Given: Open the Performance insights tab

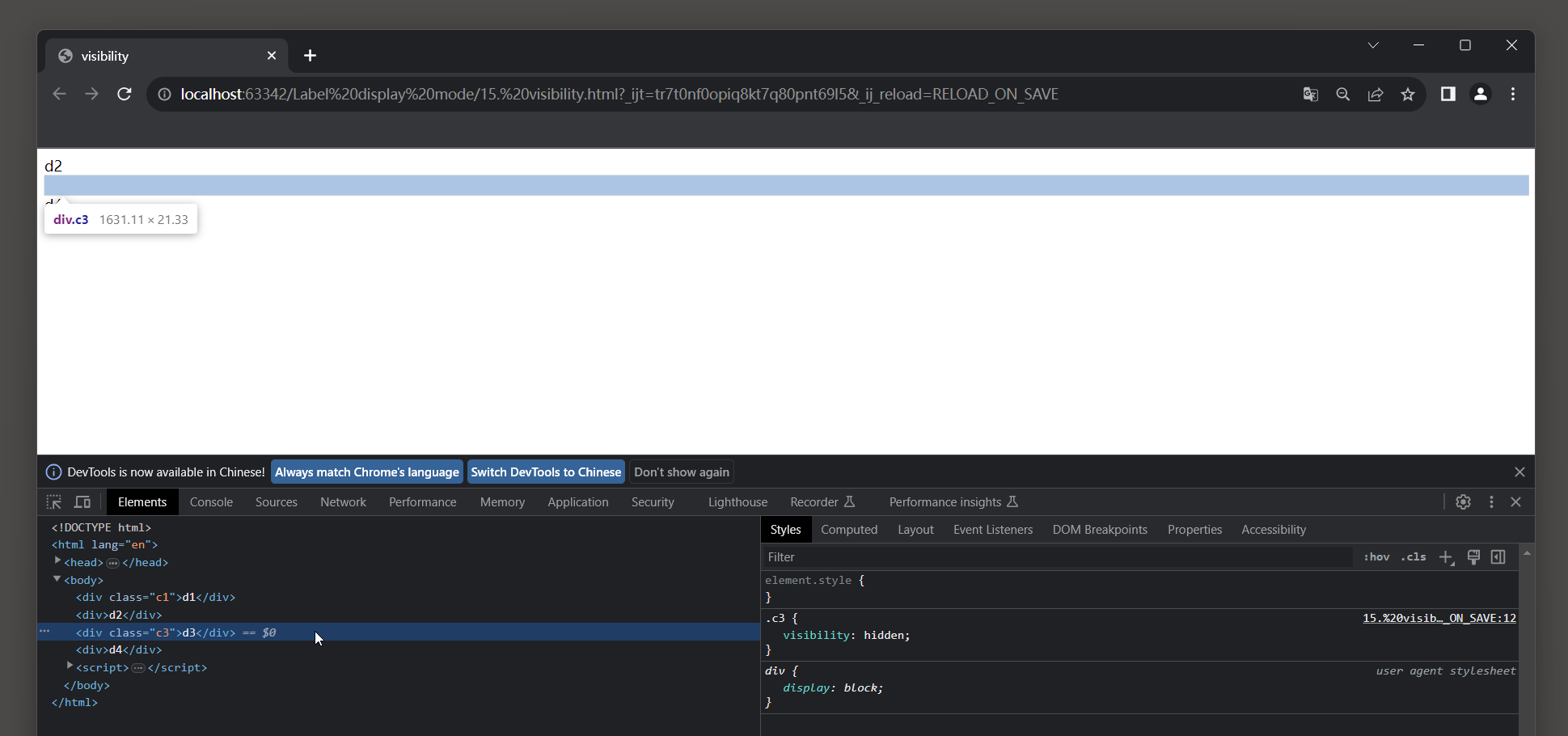Looking at the screenshot, I should pos(953,502).
